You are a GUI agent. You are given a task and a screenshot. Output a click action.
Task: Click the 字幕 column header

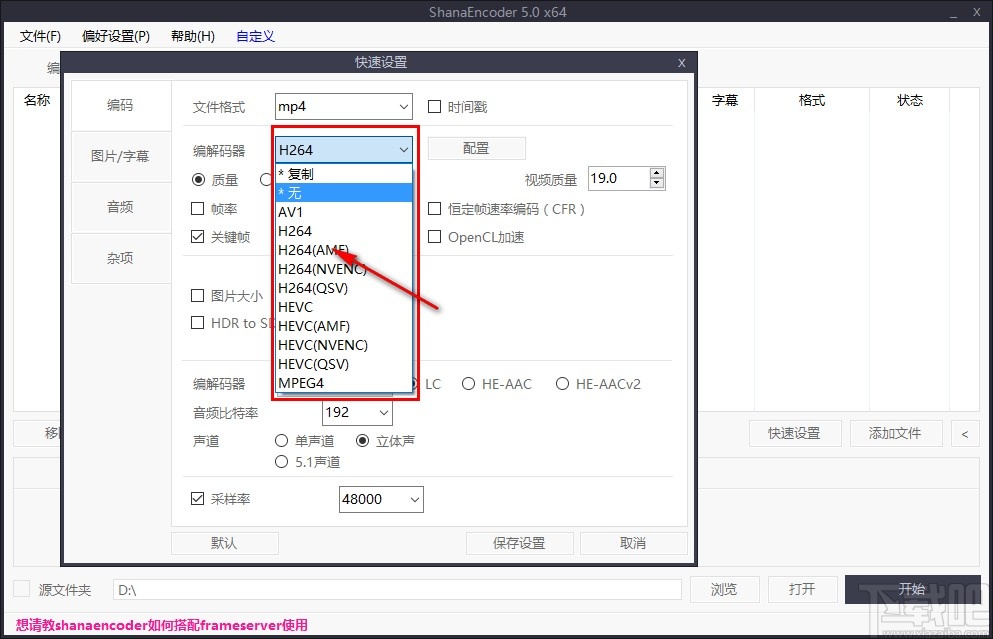[x=725, y=100]
